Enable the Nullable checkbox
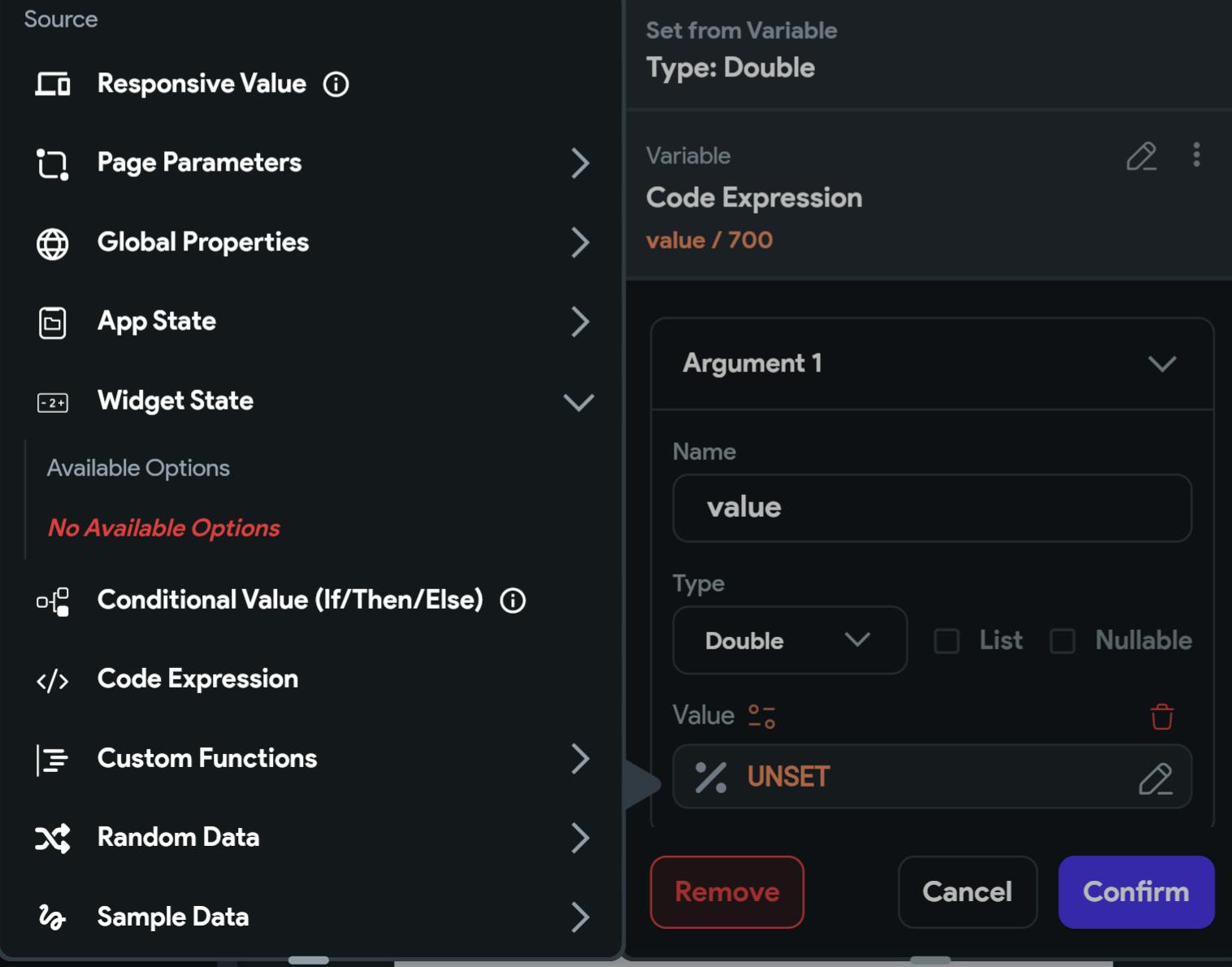This screenshot has width=1232, height=967. 1062,641
